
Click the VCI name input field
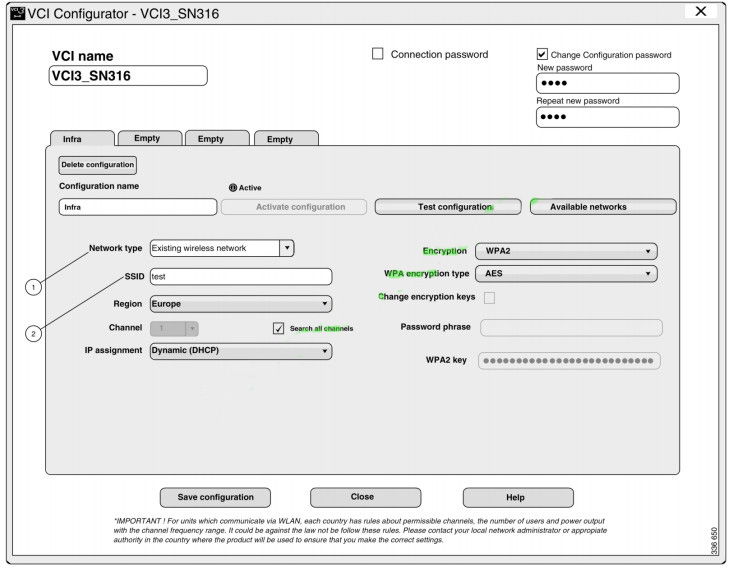pyautogui.click(x=128, y=75)
